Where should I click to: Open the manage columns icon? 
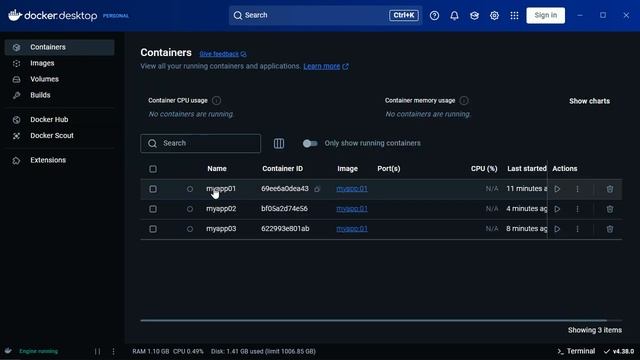(x=279, y=143)
